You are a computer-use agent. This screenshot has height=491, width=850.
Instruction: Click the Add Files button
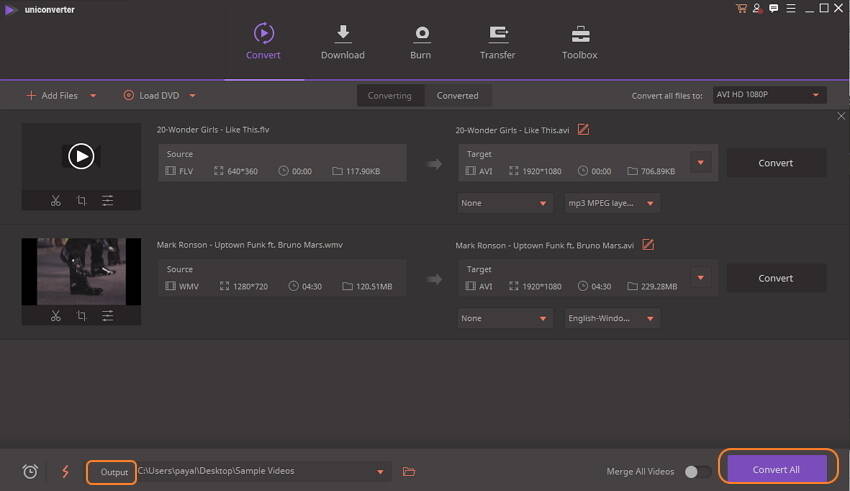(x=52, y=96)
